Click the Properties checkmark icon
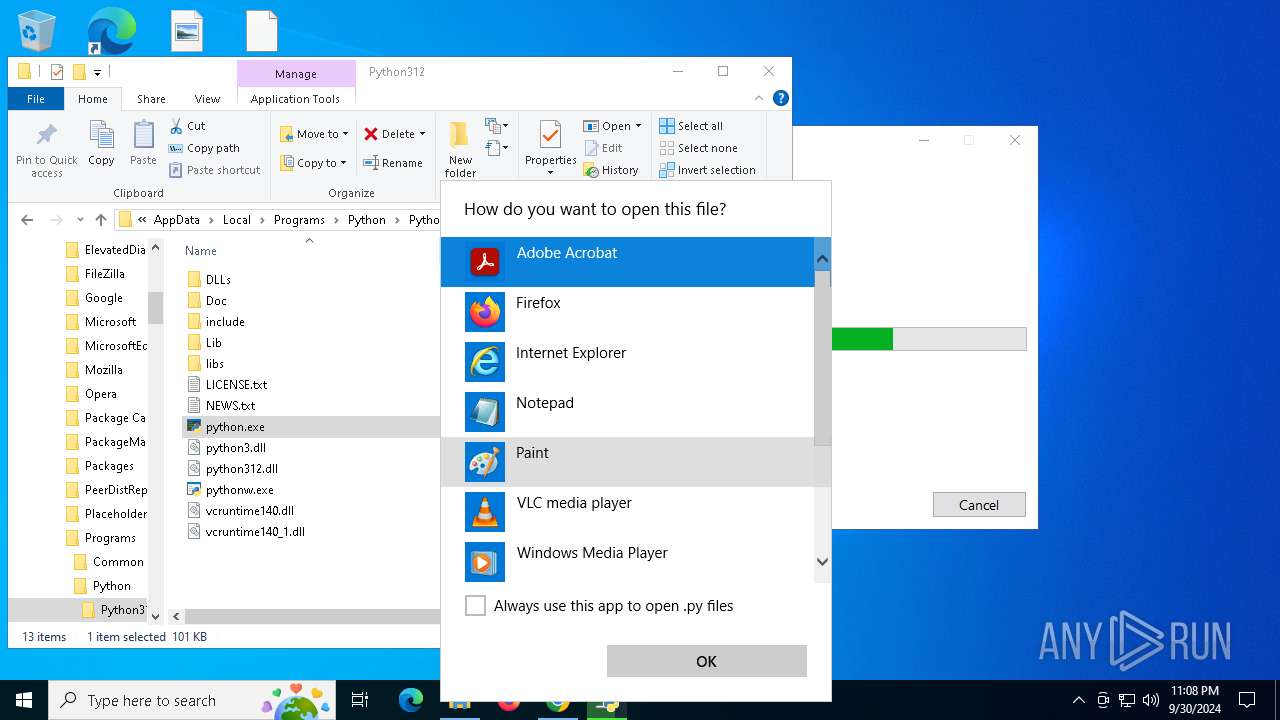The height and width of the screenshot is (720, 1280). pos(550,135)
